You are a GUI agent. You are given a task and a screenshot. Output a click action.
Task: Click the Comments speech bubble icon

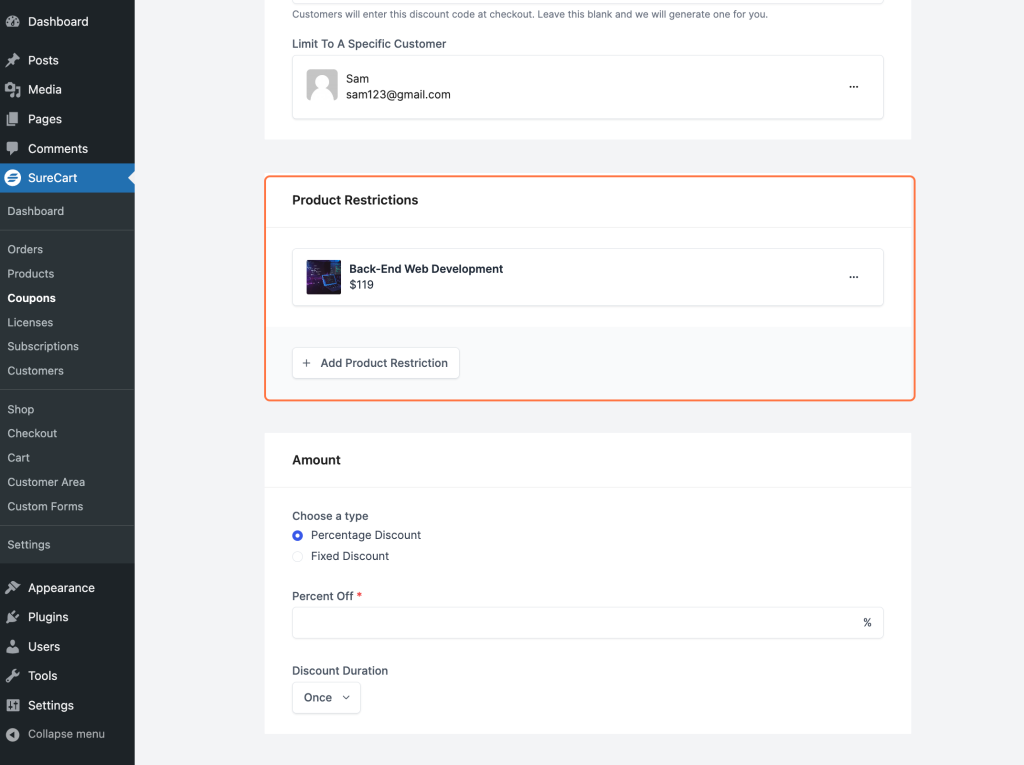pos(13,149)
